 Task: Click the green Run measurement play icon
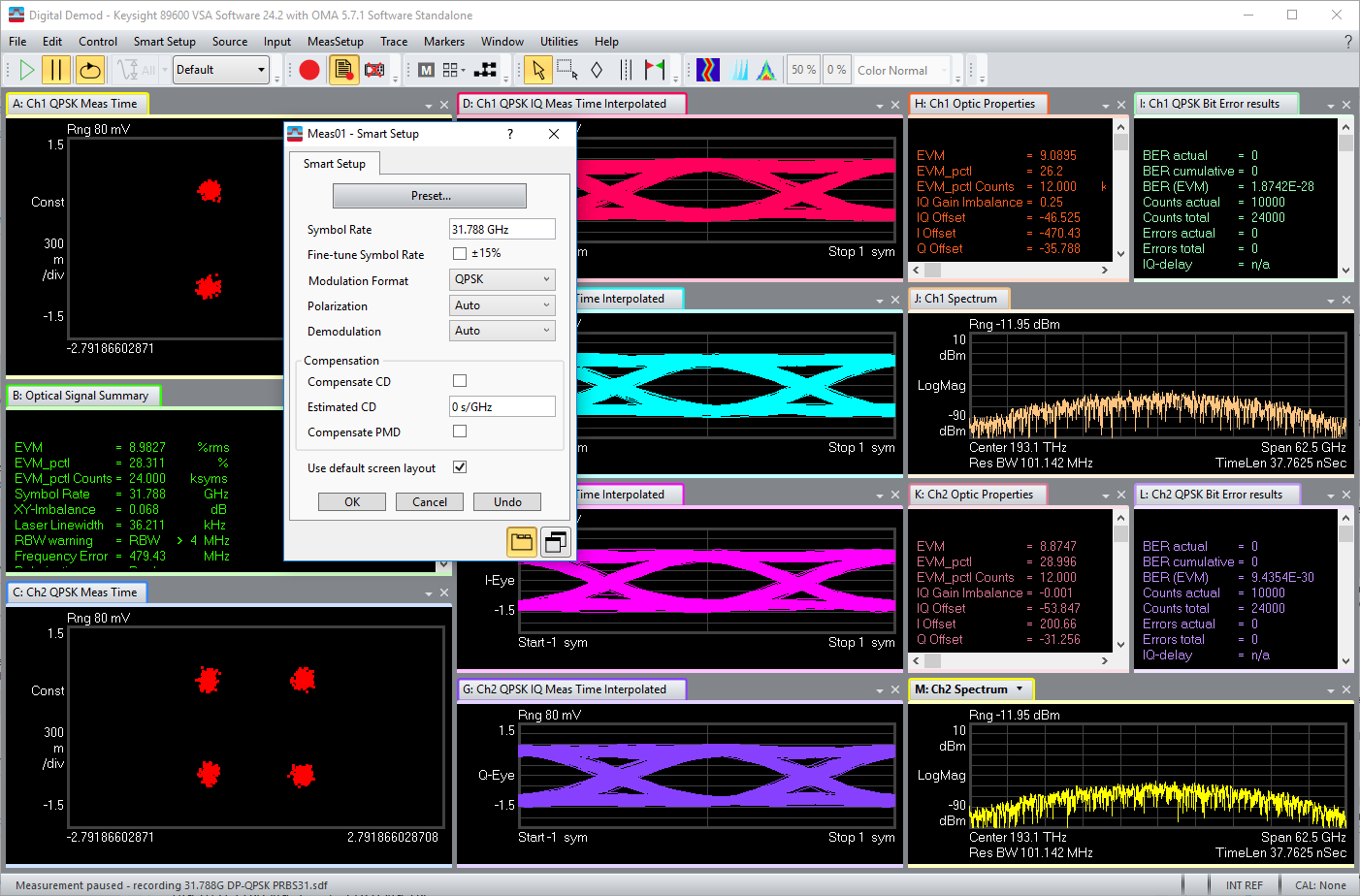coord(27,70)
